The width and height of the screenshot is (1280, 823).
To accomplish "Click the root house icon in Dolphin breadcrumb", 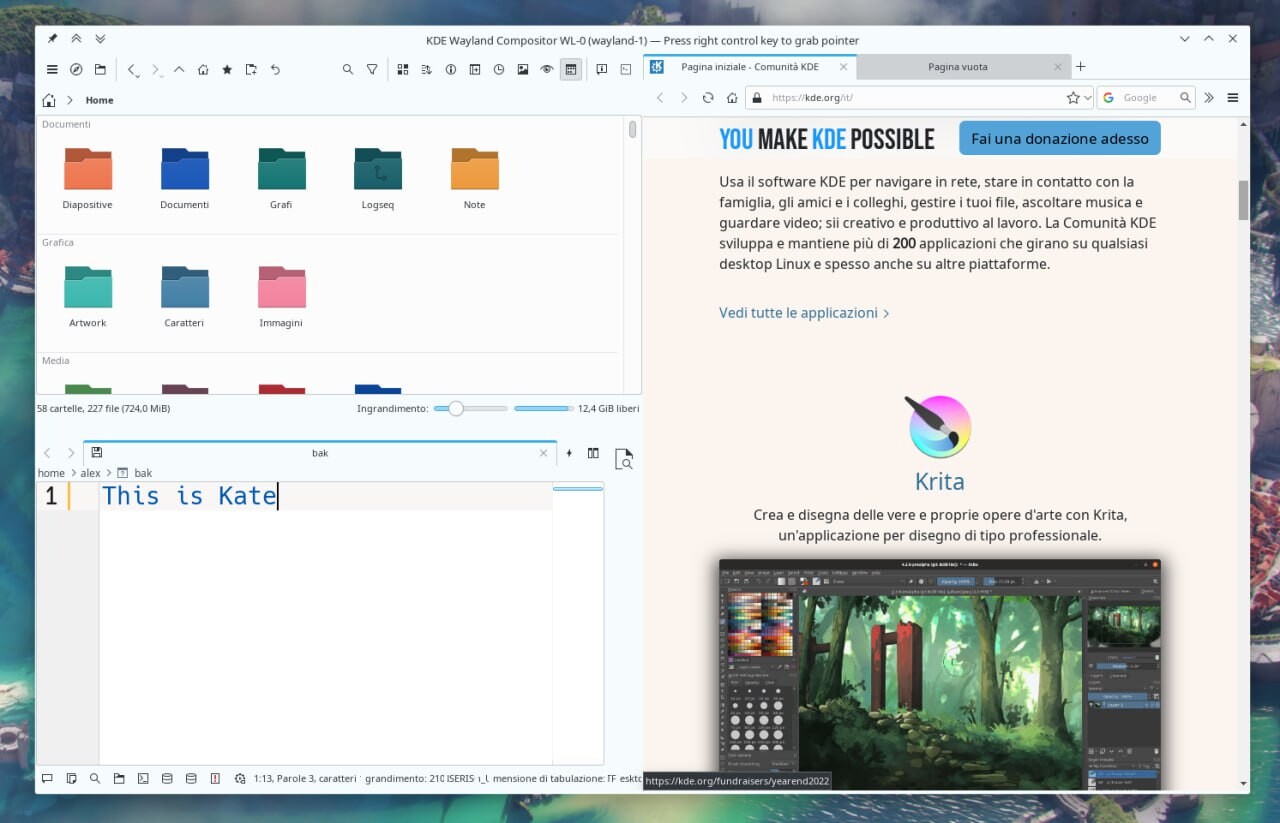I will 49,100.
